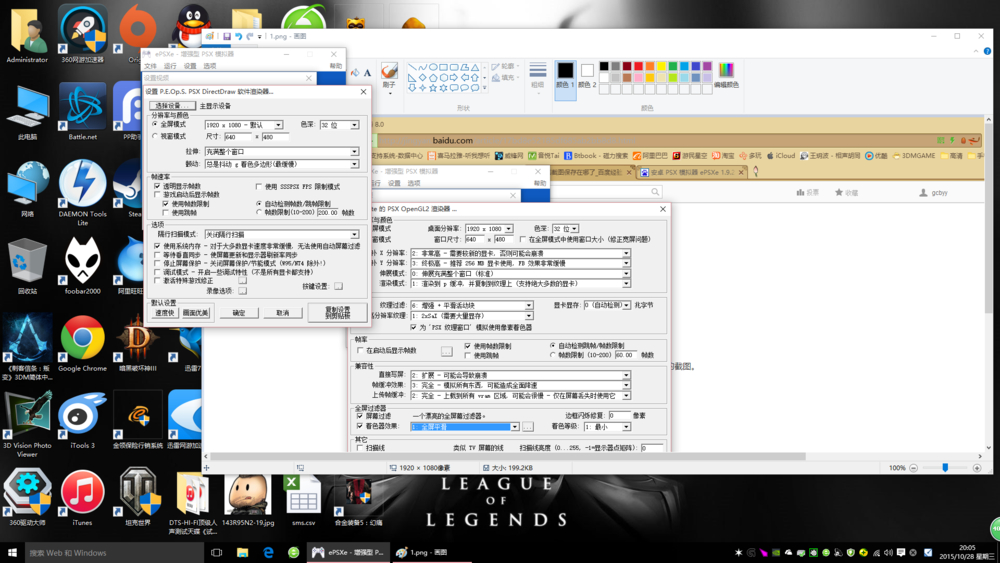Open the ePSXe 文件 menu
Image resolution: width=1000 pixels, height=563 pixels.
[150, 66]
